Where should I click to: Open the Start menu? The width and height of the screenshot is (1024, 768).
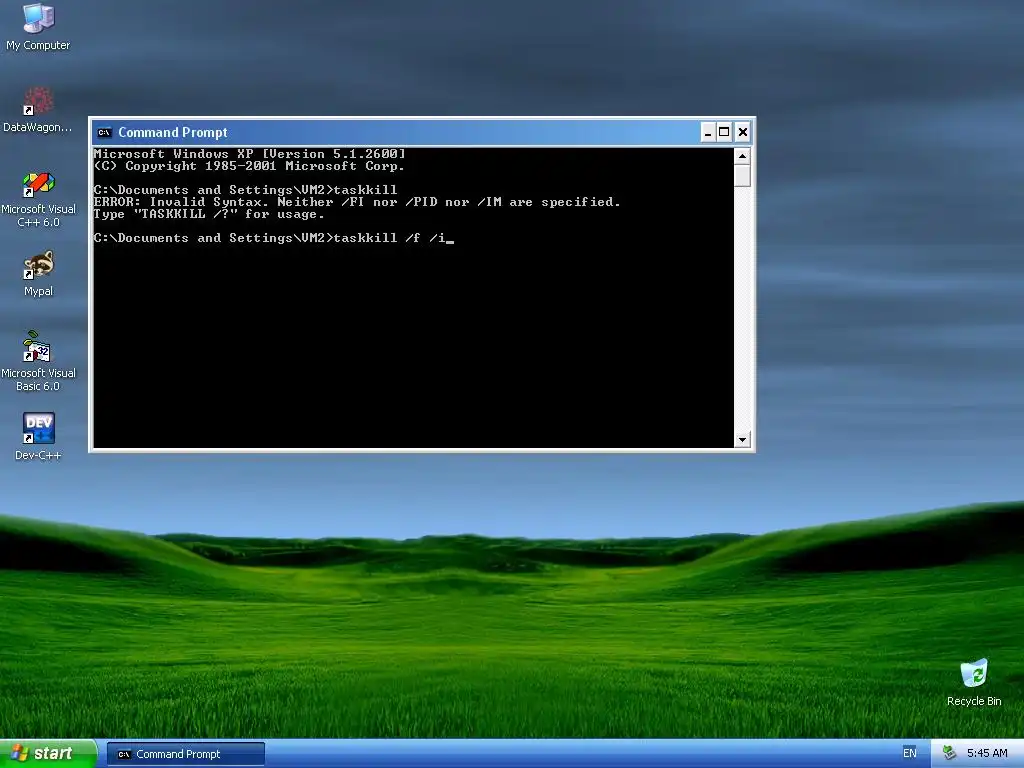point(48,753)
